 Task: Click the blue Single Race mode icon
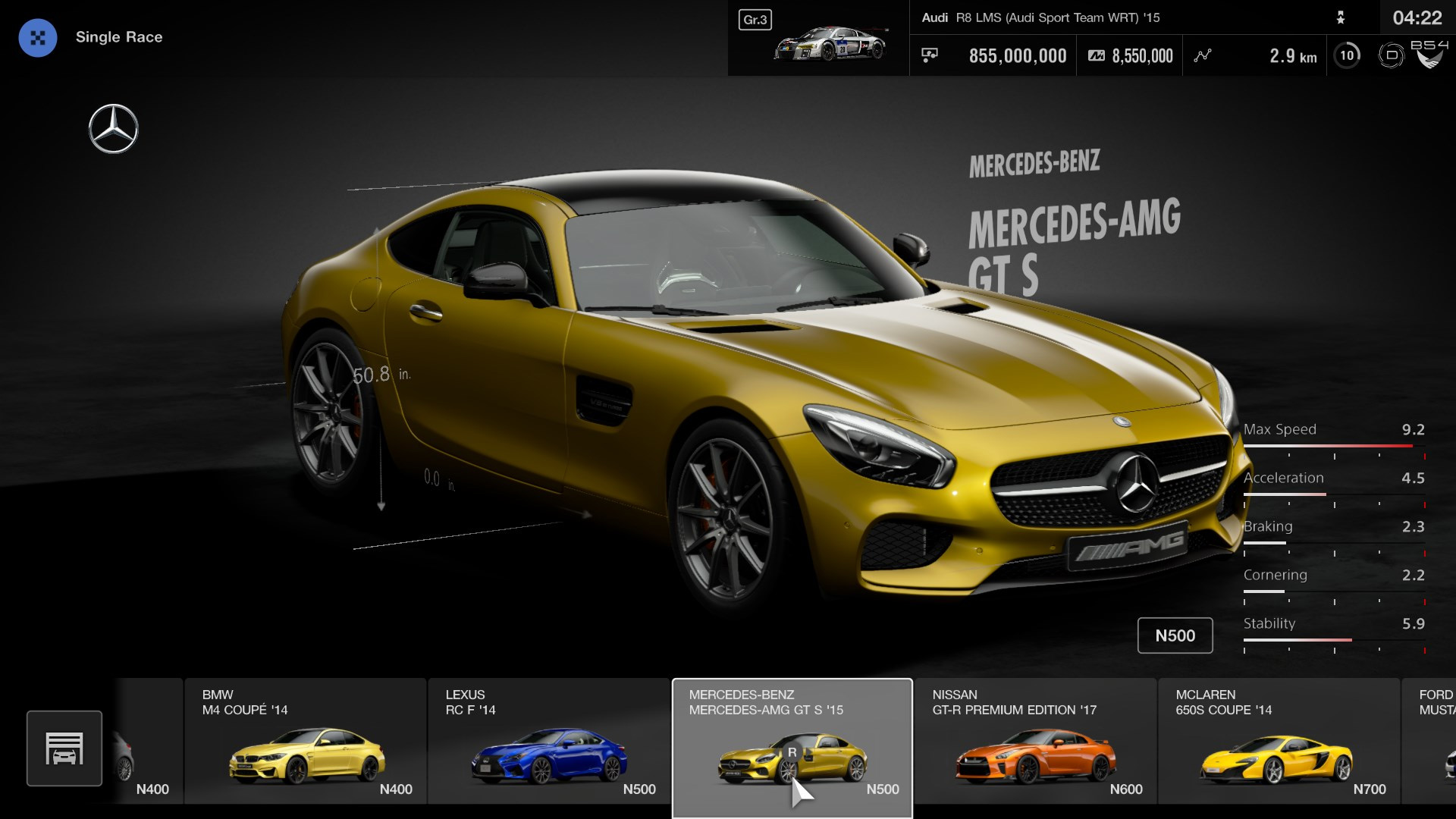click(x=37, y=38)
